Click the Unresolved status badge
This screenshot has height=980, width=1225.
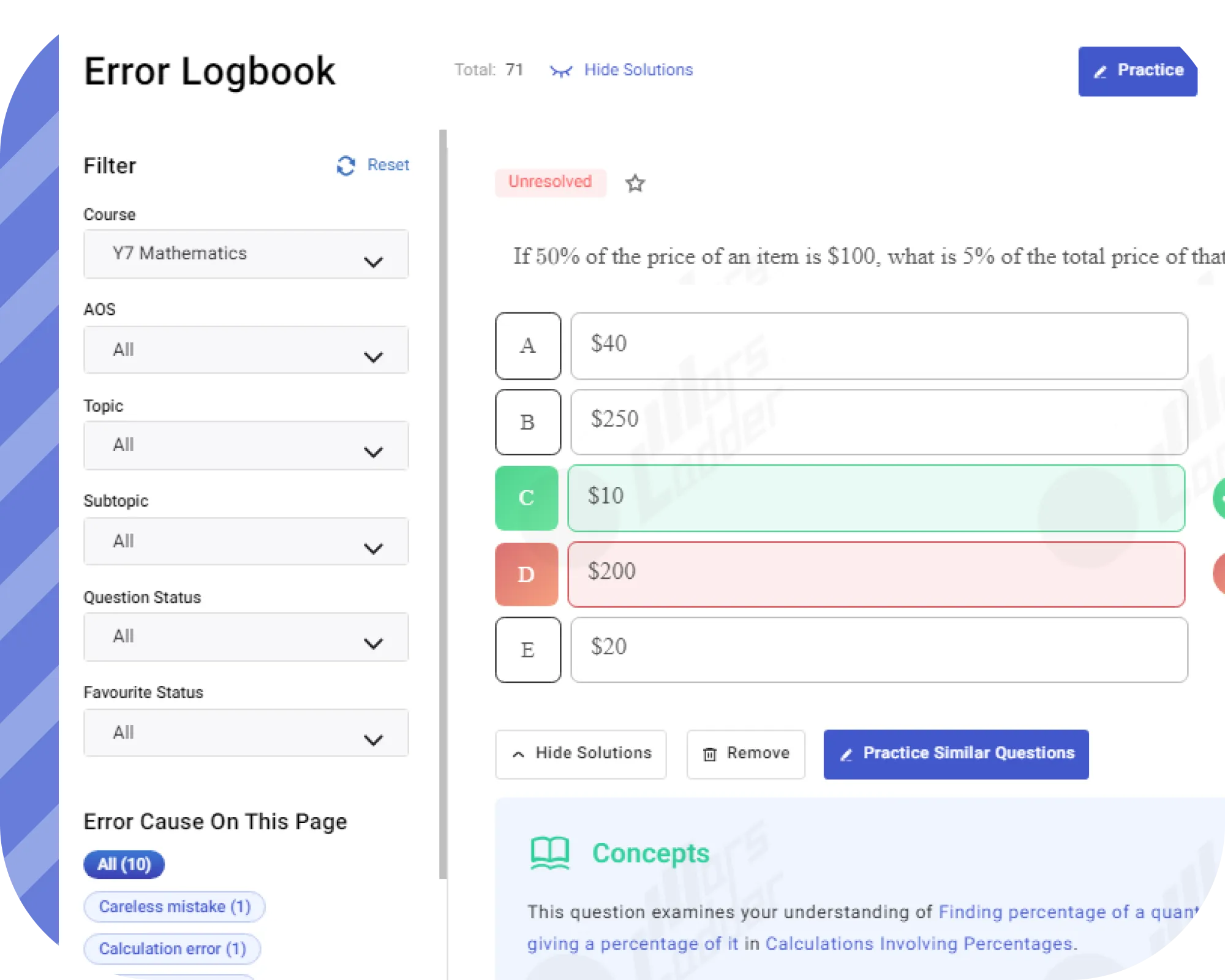pyautogui.click(x=550, y=182)
